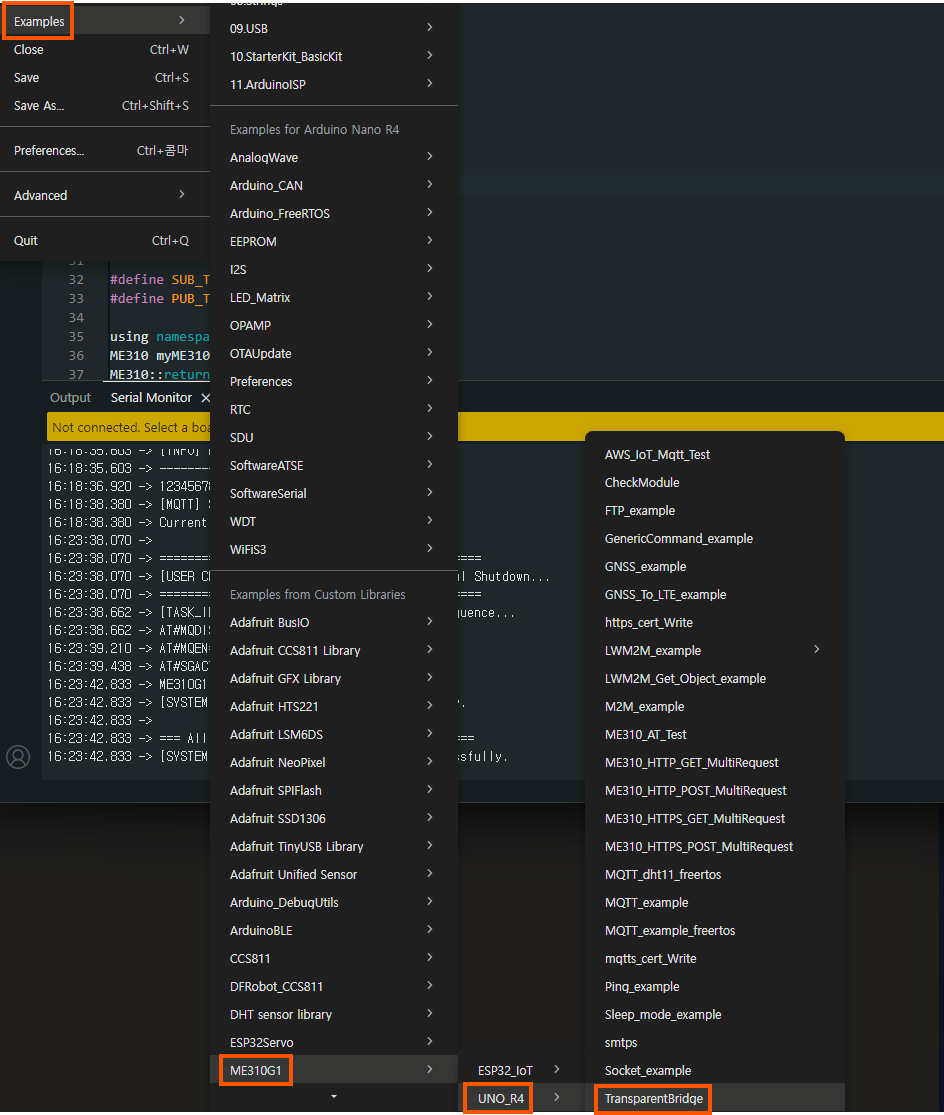This screenshot has height=1115, width=944.
Task: Open Adafruit CCS811 Library examples
Action: tap(333, 651)
